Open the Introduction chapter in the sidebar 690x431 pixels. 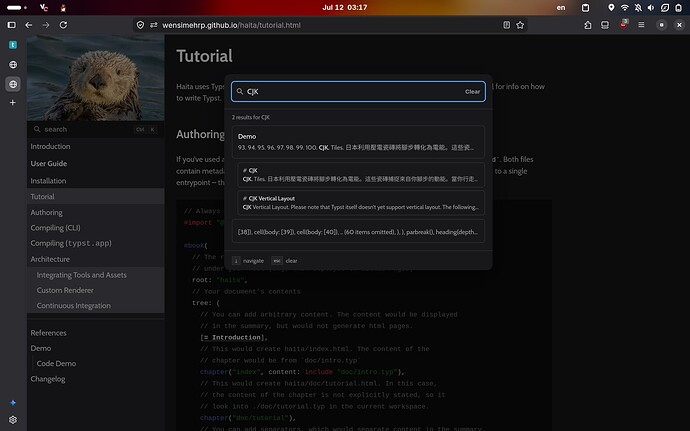point(50,146)
